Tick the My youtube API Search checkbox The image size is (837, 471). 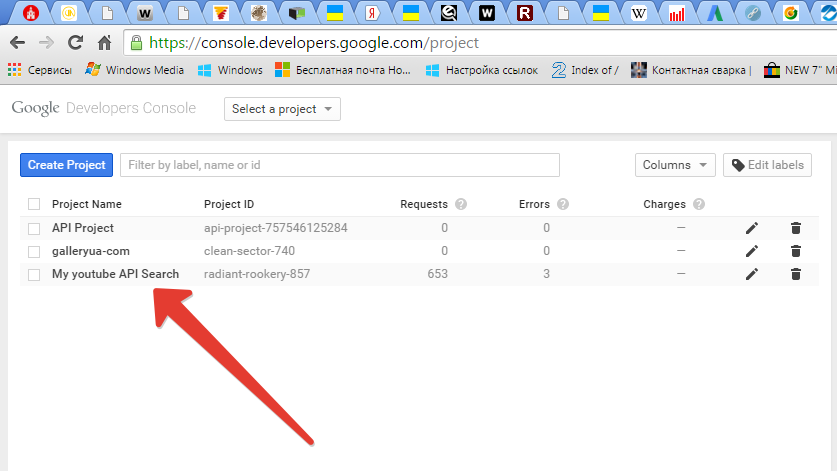click(34, 274)
